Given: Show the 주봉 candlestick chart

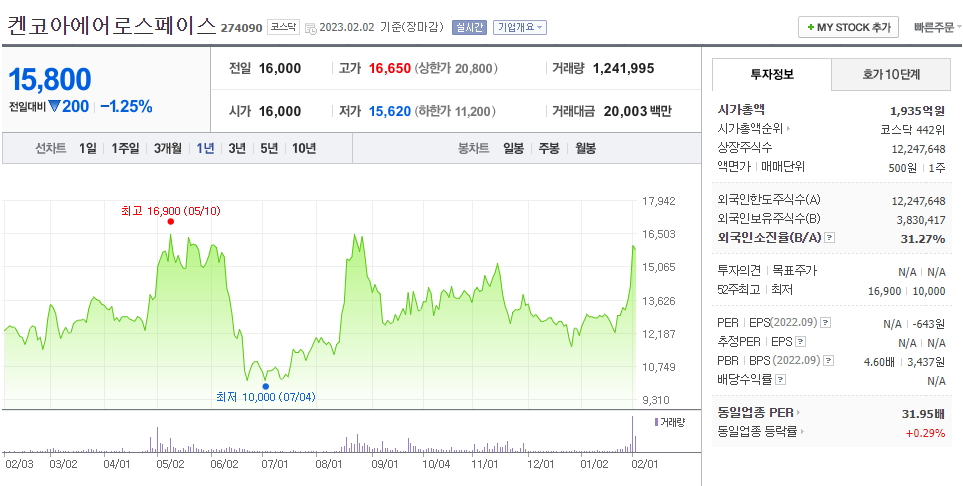Looking at the screenshot, I should (x=549, y=148).
